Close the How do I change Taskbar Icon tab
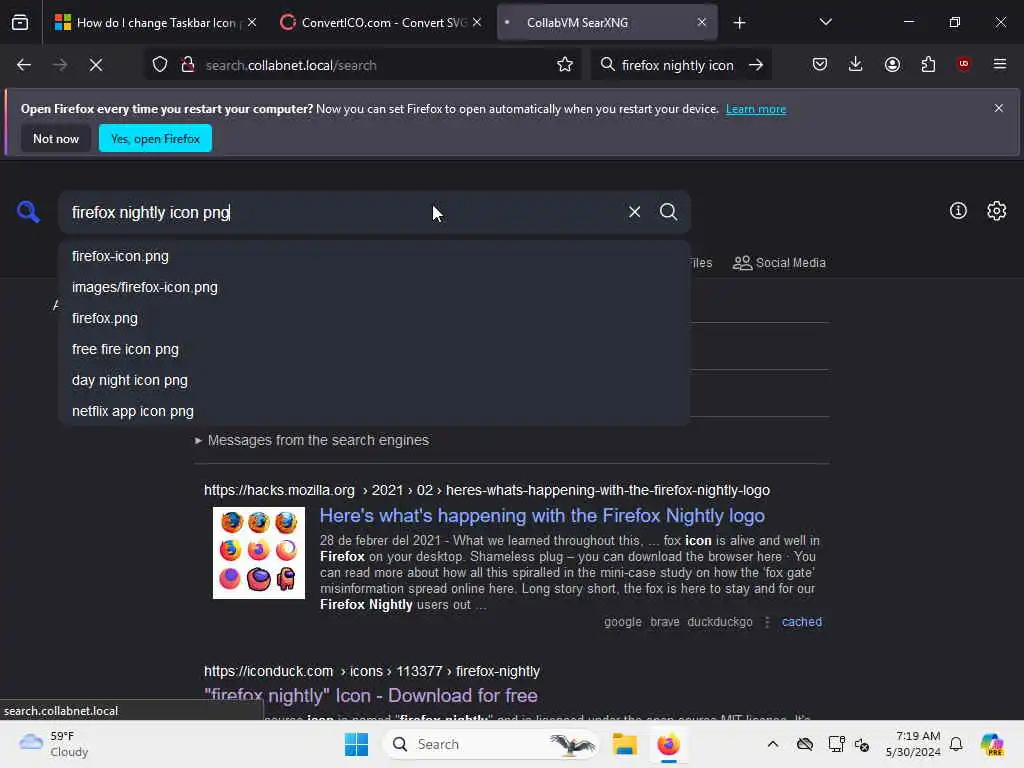This screenshot has height=768, width=1024. tap(252, 22)
